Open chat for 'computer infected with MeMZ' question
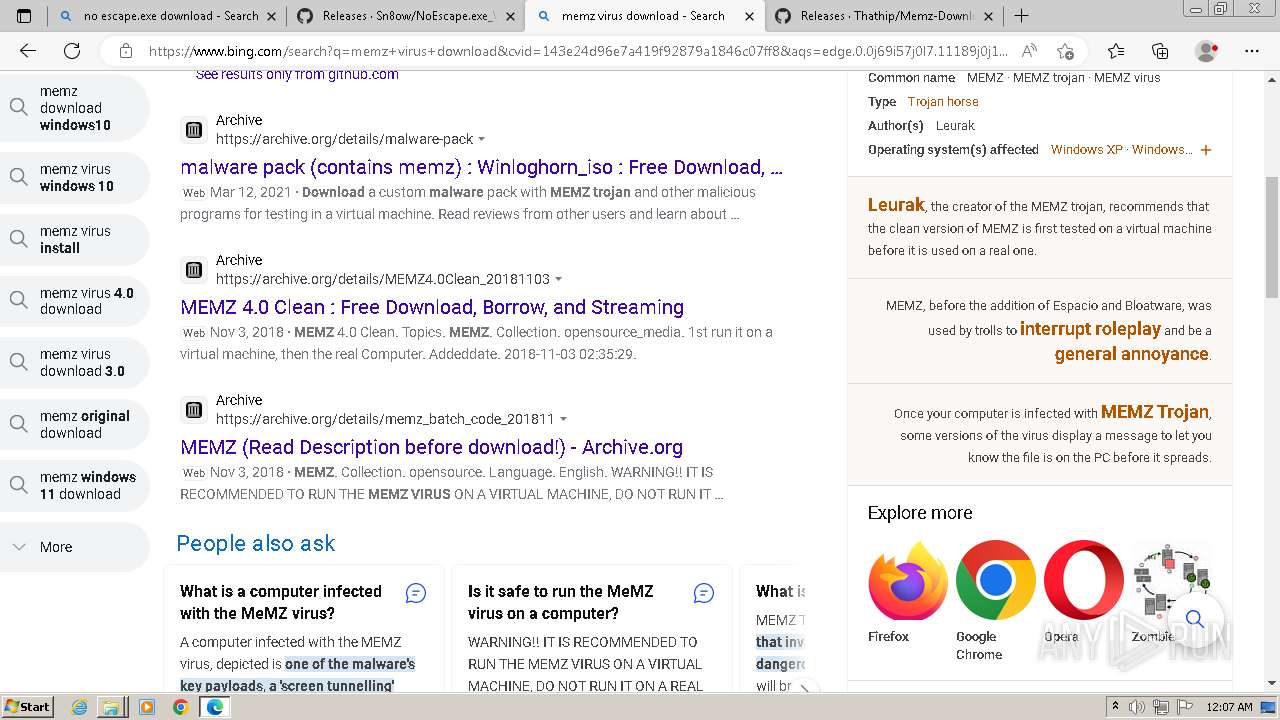 pos(416,593)
